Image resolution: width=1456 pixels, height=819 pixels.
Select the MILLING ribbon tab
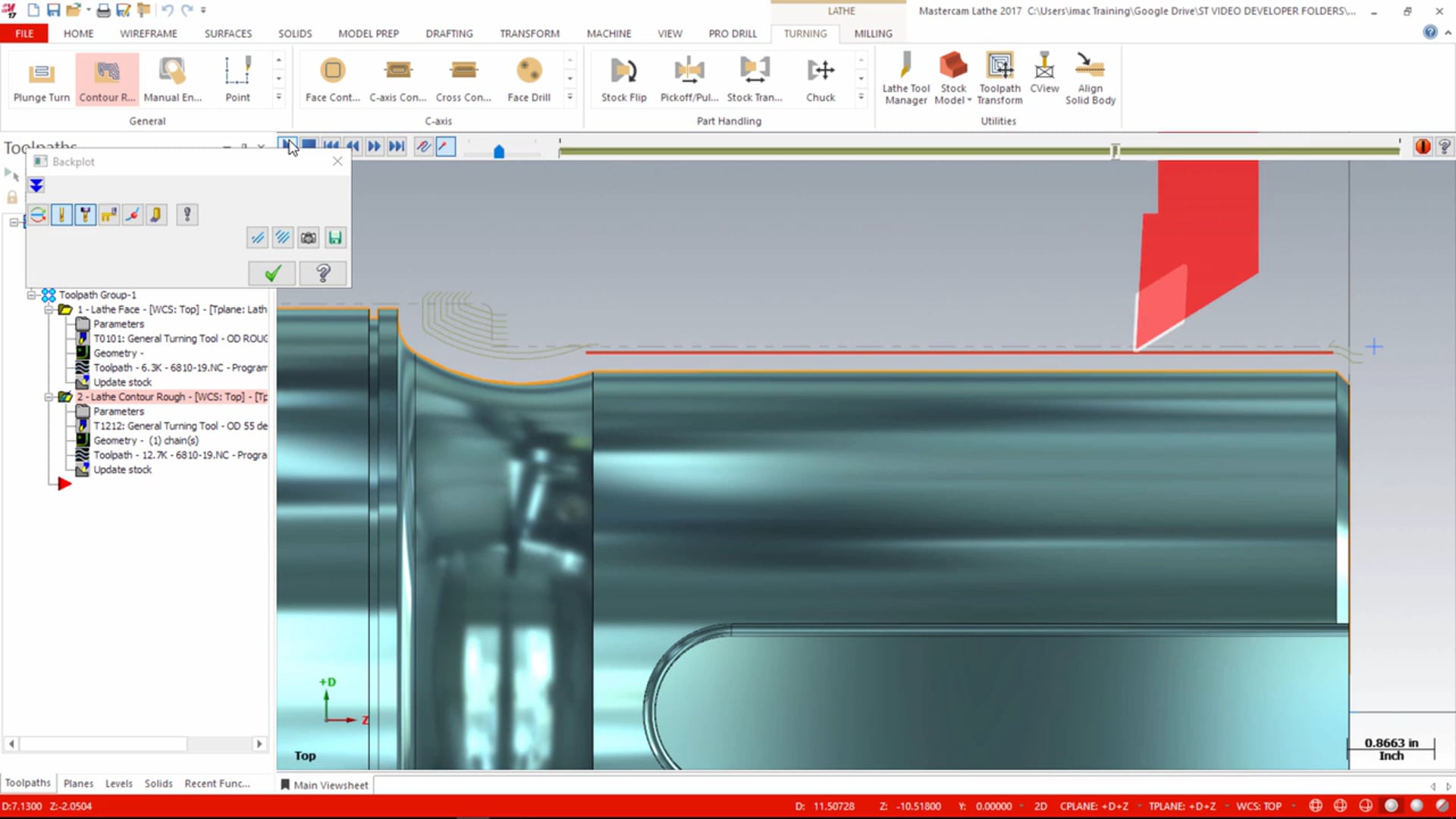873,33
